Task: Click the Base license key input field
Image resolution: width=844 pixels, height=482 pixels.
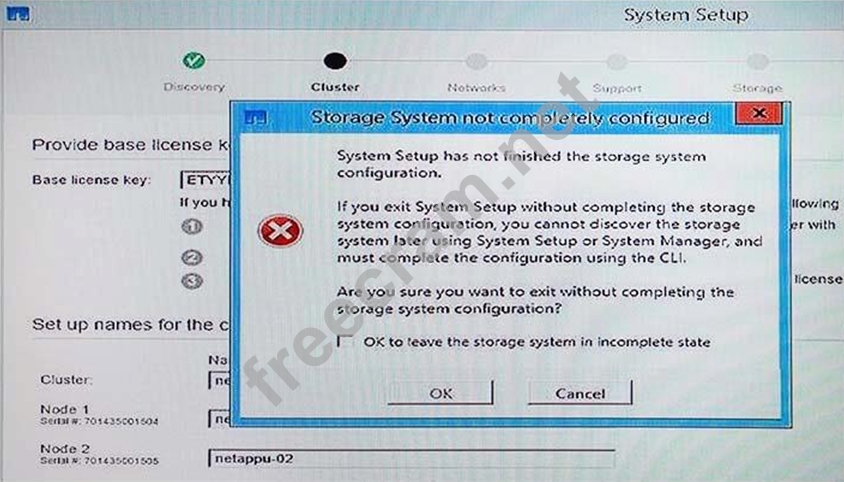Action: pyautogui.click(x=206, y=180)
